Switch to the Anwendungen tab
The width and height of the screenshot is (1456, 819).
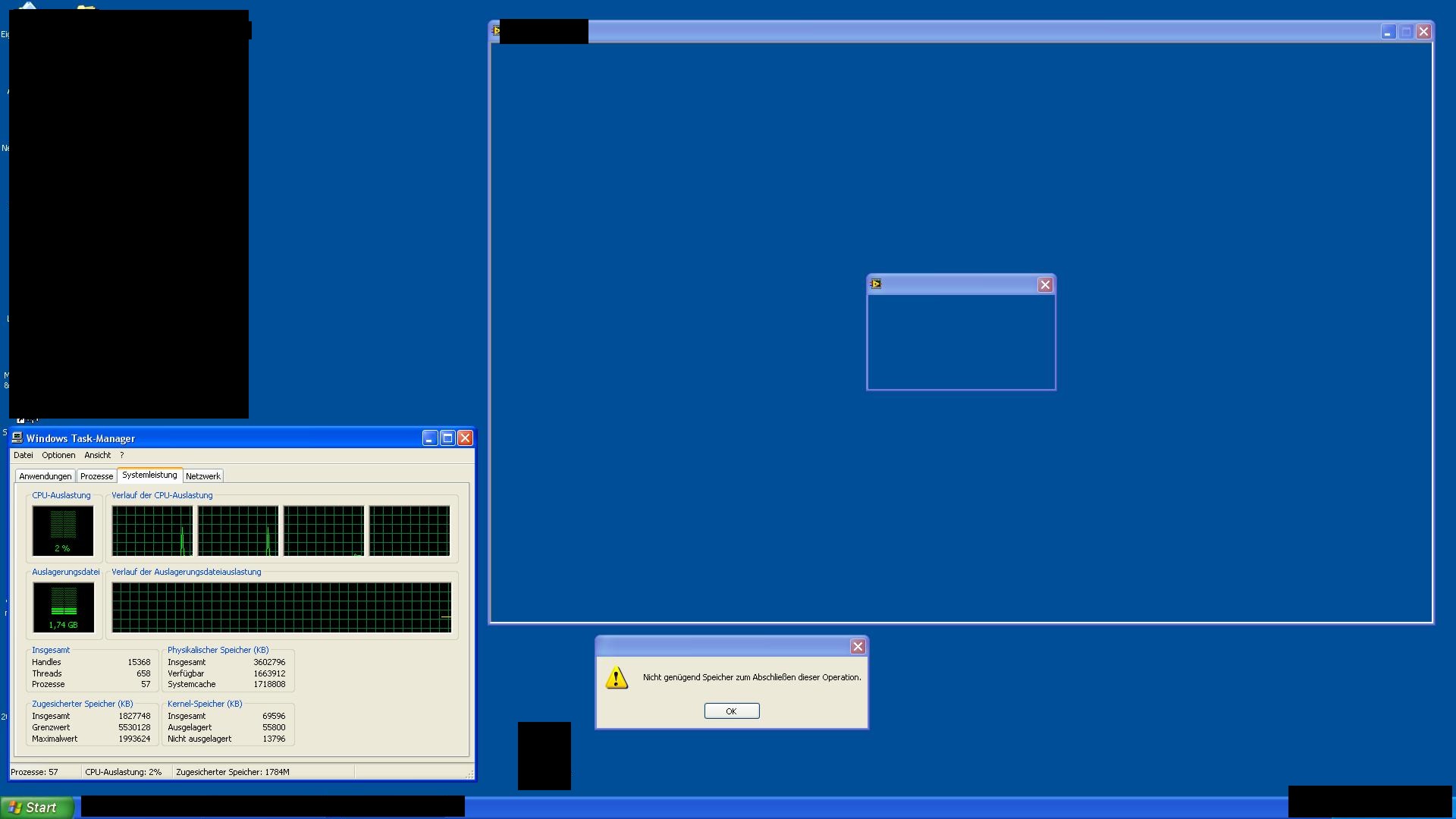tap(45, 476)
